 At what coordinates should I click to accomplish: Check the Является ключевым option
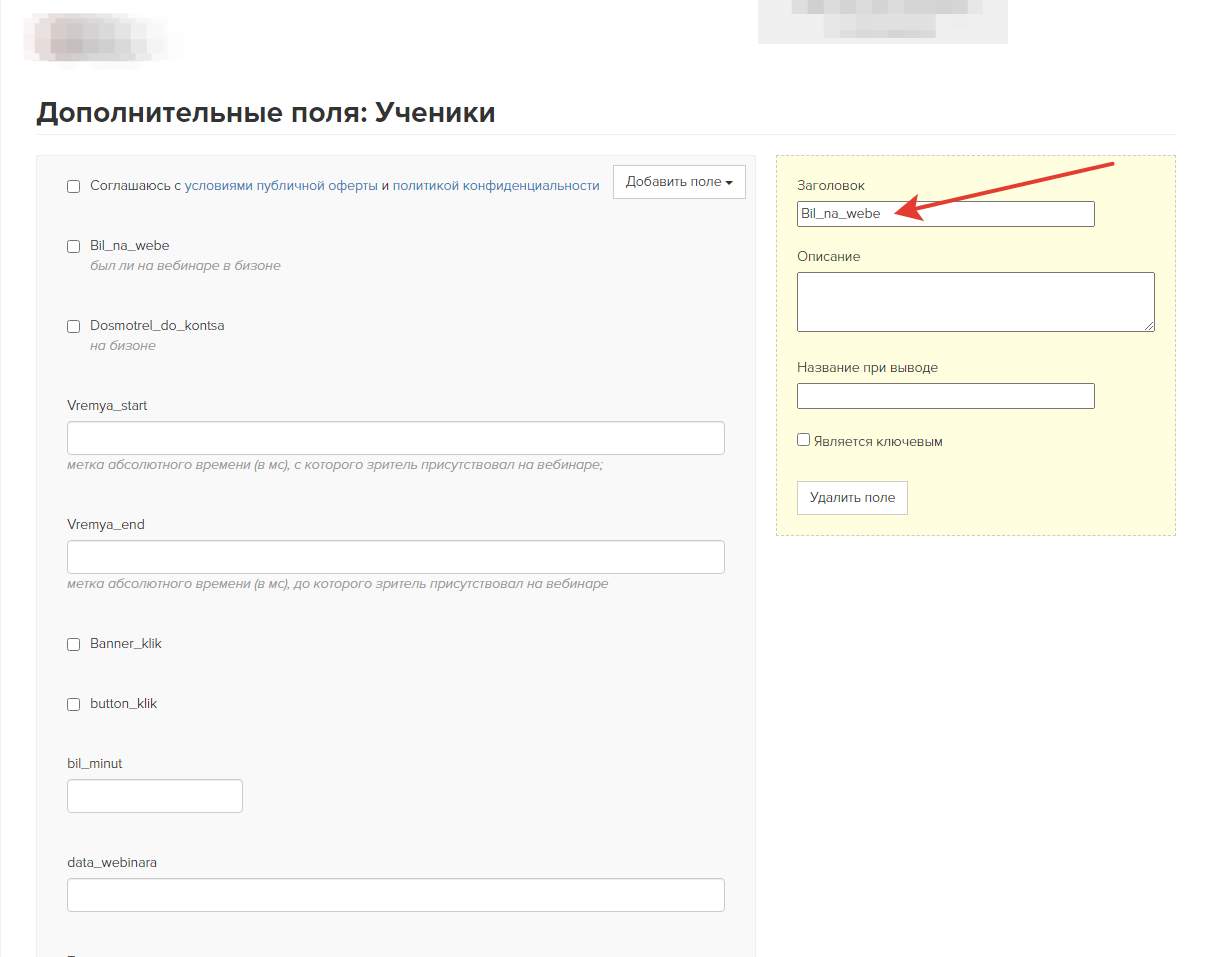(803, 440)
